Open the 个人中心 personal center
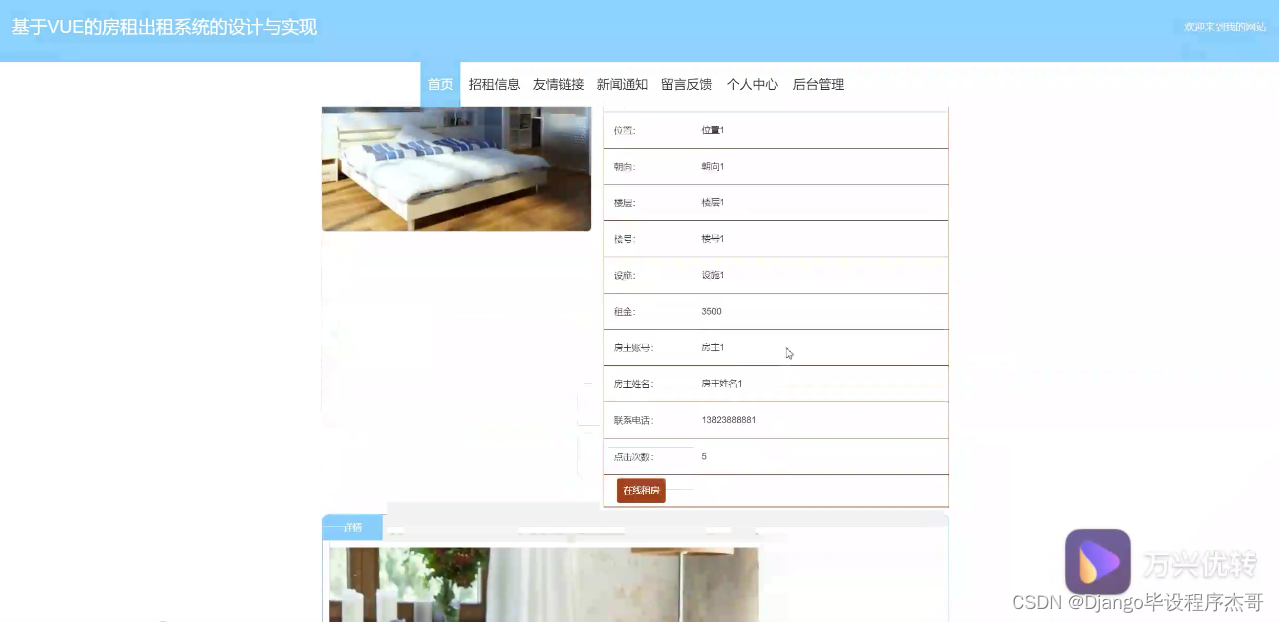The height and width of the screenshot is (622, 1279). click(752, 84)
